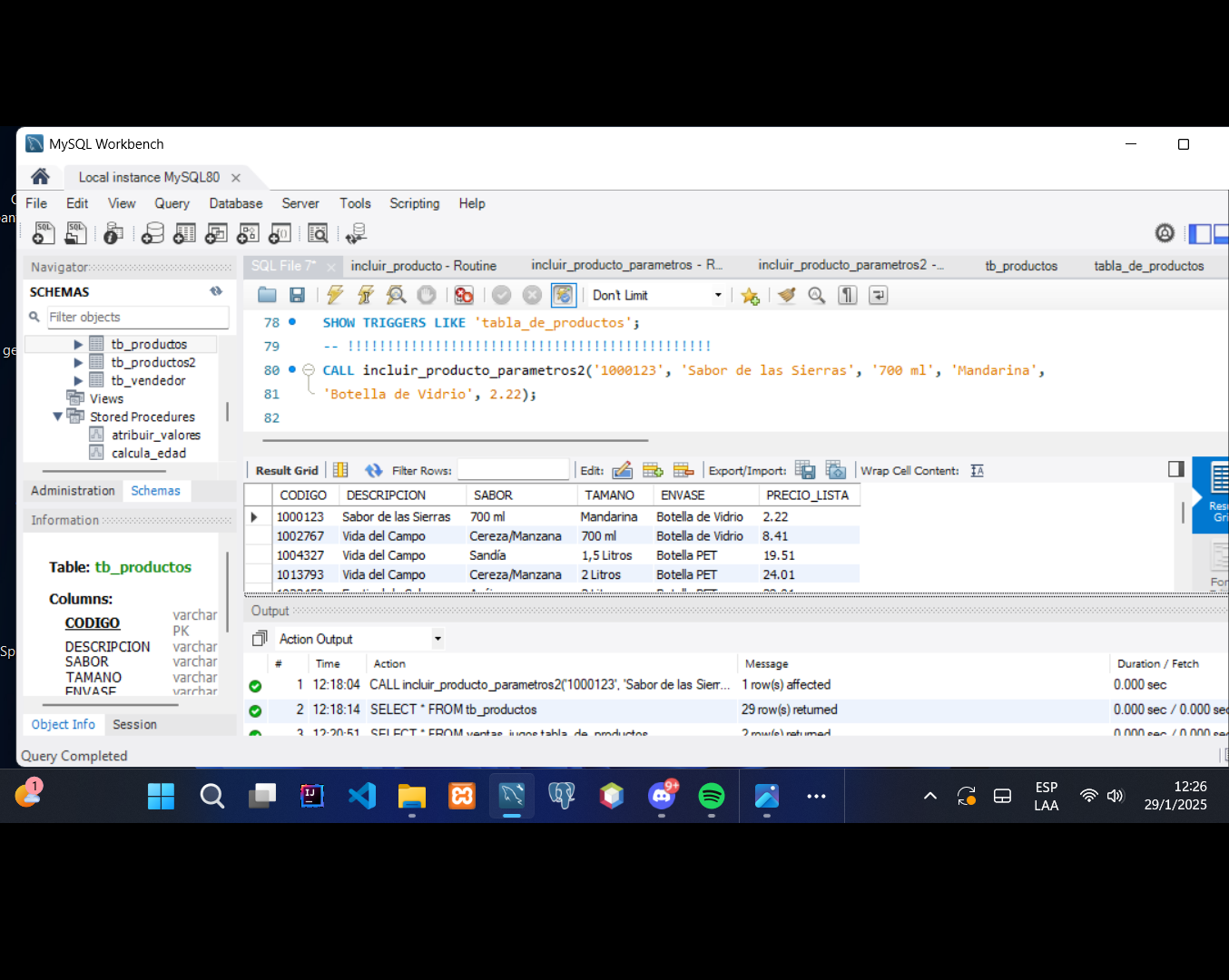Expand the tb_productos2 table node
The width and height of the screenshot is (1229, 980).
click(78, 362)
